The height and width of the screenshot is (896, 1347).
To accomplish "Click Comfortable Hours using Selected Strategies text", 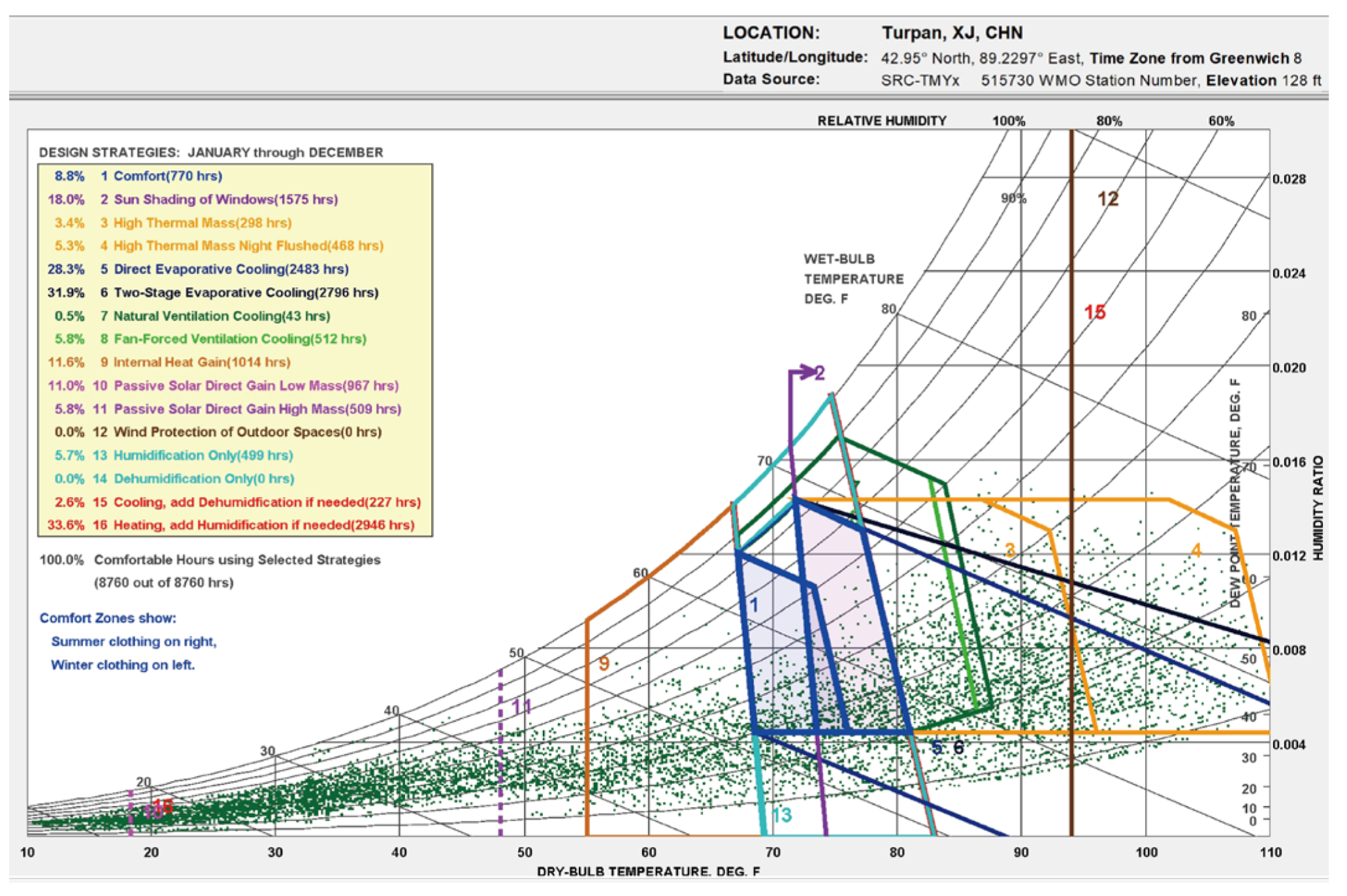I will pos(236,561).
